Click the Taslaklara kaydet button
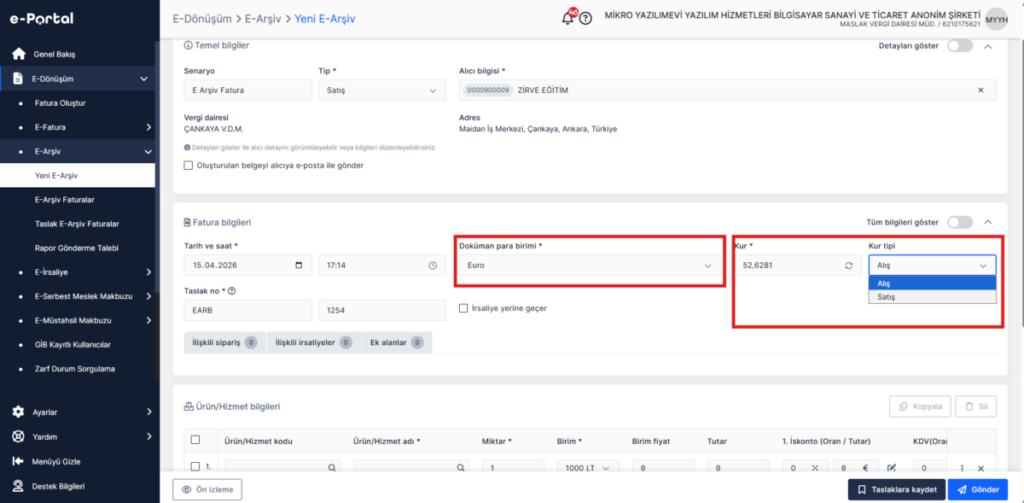The width and height of the screenshot is (1024, 503). point(896,489)
